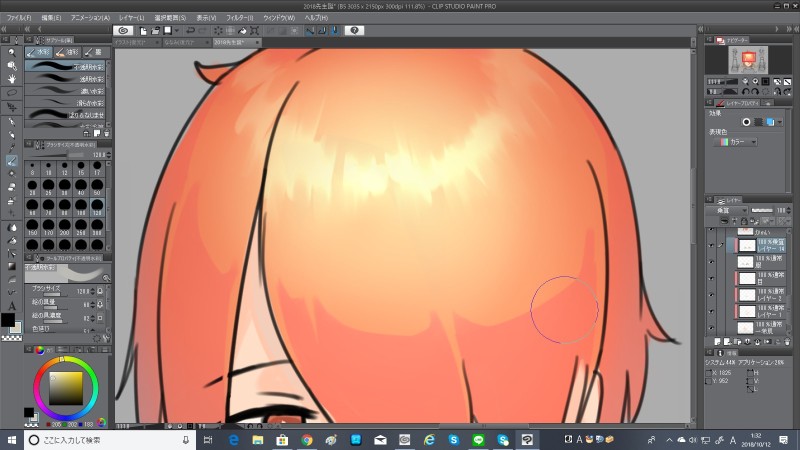Viewport: 800px width, 450px height.
Task: Toggle brush size pressure setting button
Action: coord(100,291)
